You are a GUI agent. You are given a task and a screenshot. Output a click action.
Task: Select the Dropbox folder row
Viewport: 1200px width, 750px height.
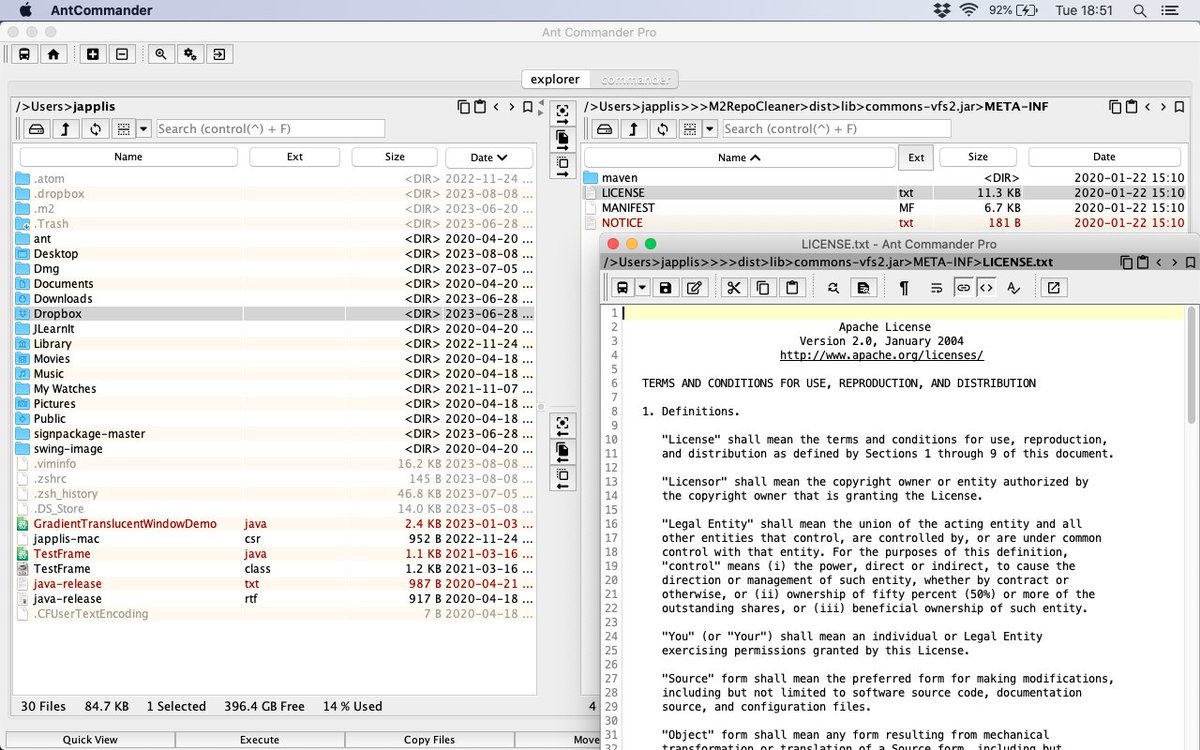tap(275, 314)
